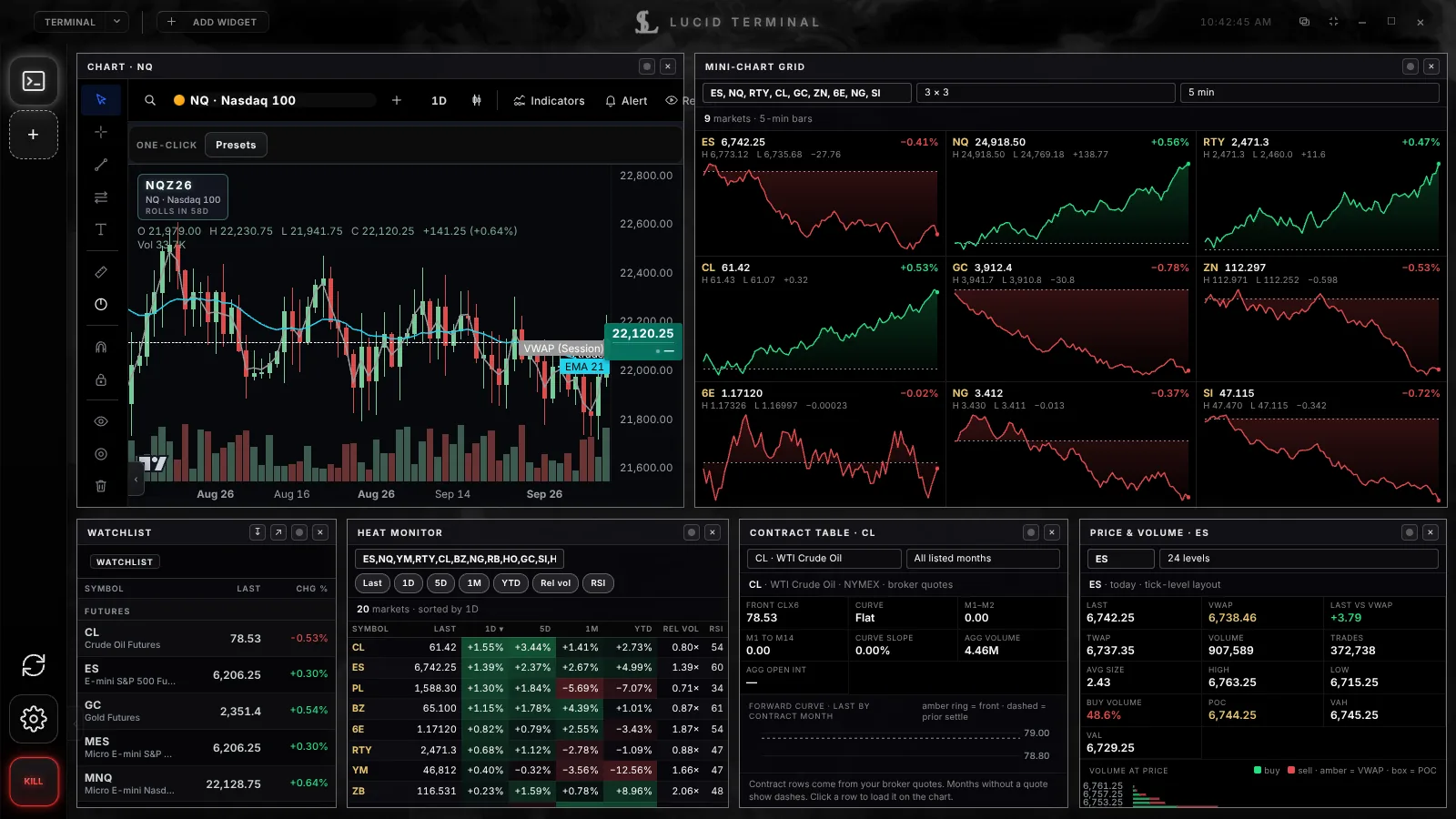Sort by the 1D column header in Heat Monitor
This screenshot has height=819, width=1456.
click(494, 629)
